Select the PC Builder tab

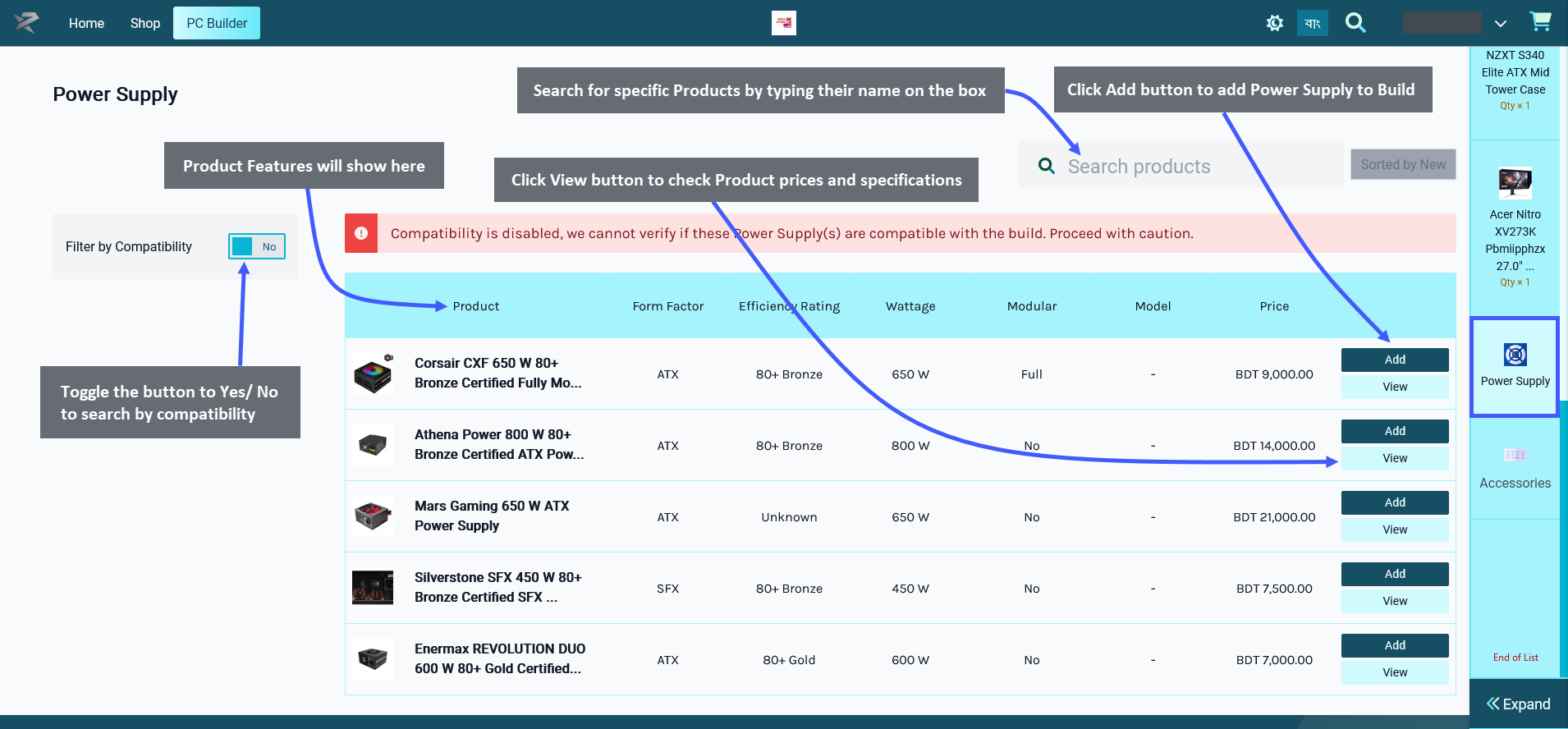click(217, 23)
